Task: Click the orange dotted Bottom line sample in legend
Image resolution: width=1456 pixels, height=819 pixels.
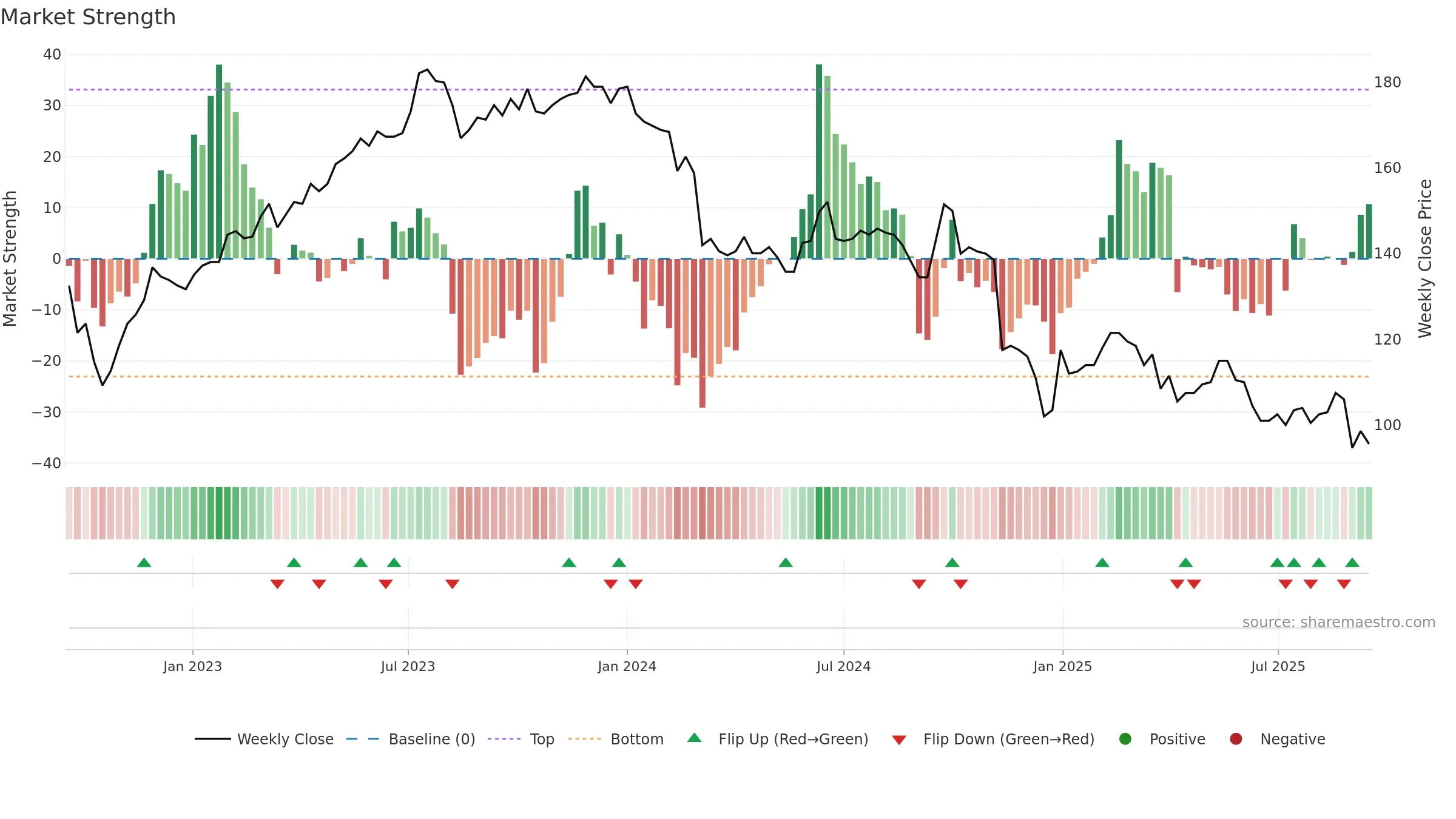Action: point(585,739)
